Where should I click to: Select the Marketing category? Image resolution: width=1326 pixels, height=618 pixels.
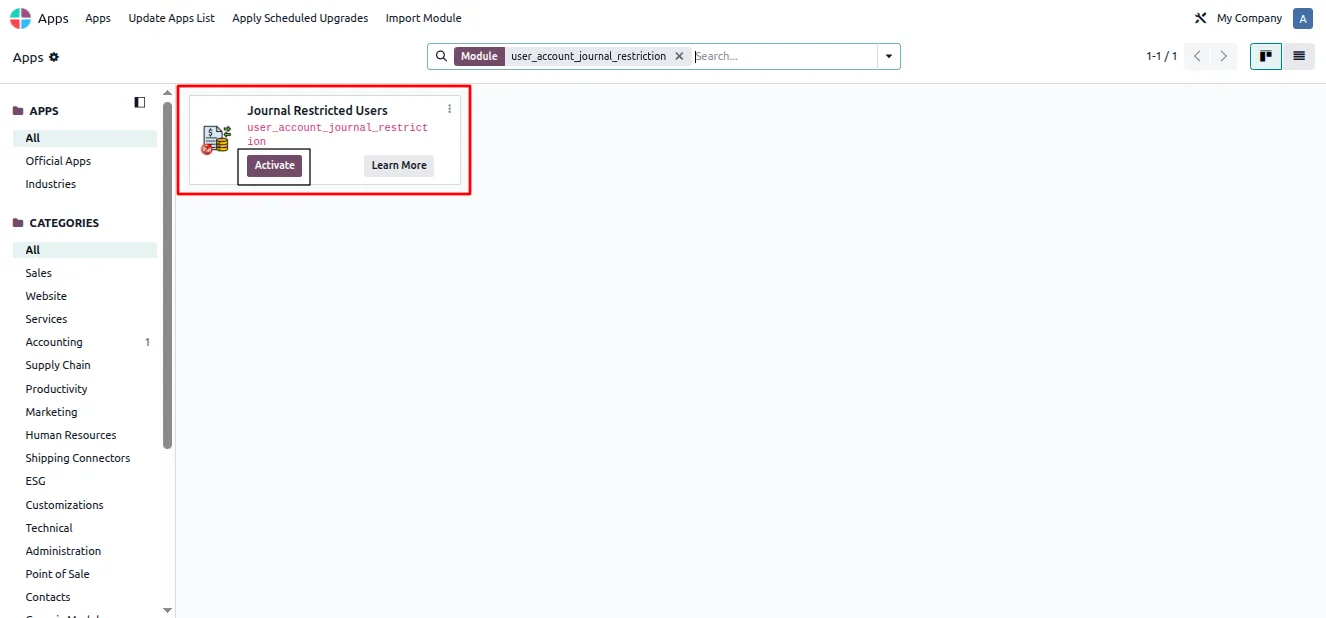(84, 412)
